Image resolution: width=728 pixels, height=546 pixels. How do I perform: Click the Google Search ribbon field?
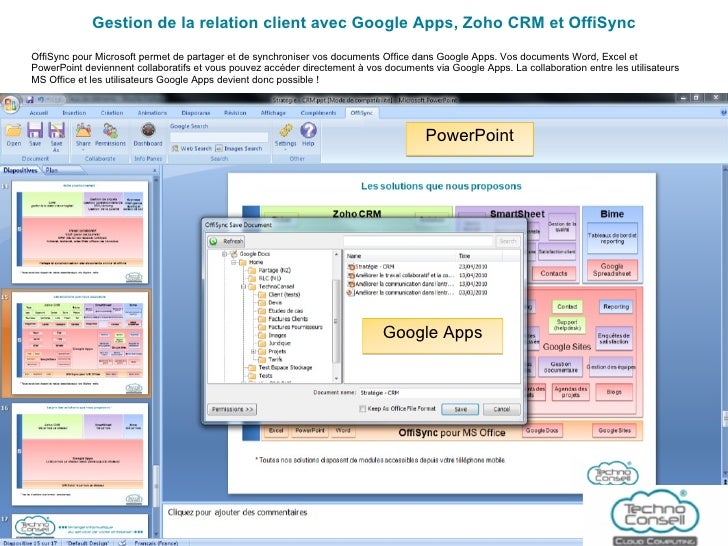pos(219,137)
